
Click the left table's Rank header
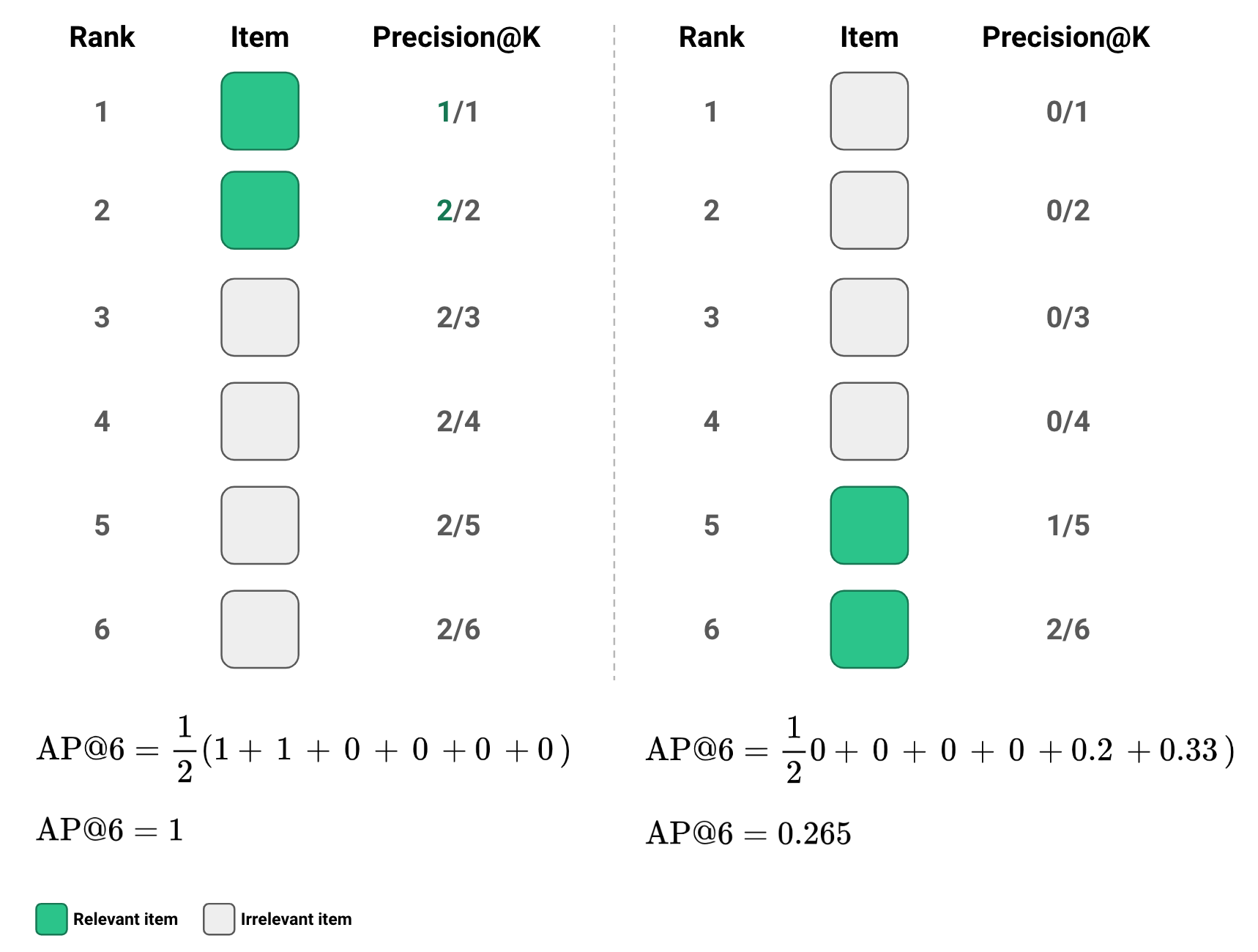102,37
